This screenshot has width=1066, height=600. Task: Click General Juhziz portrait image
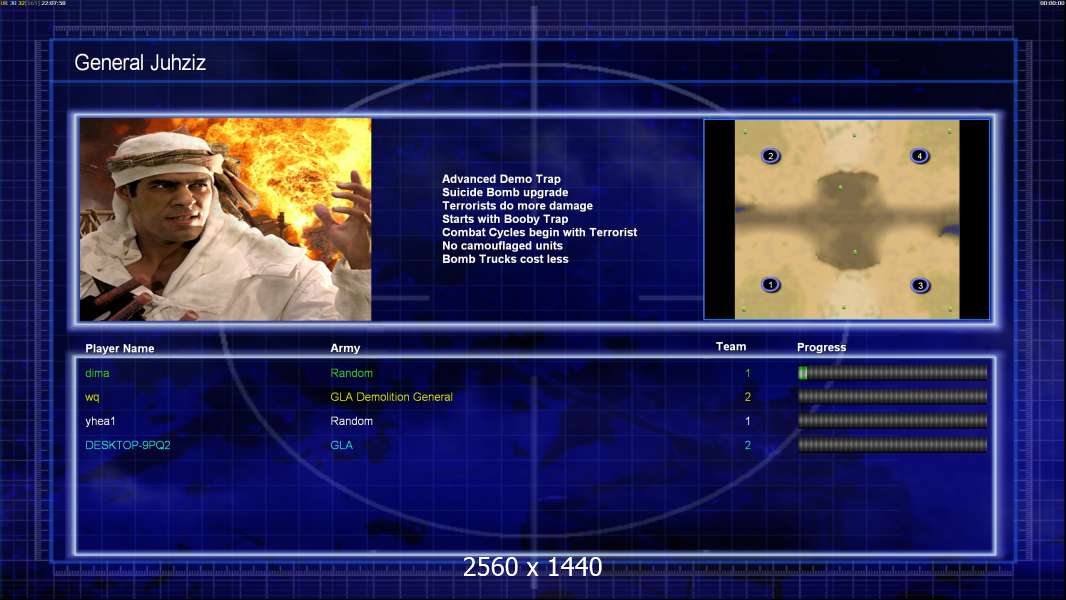(226, 219)
